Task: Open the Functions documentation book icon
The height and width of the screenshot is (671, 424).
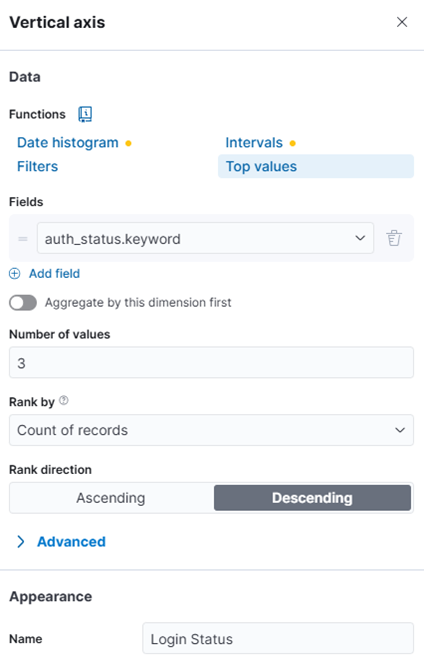Action: pyautogui.click(x=85, y=114)
